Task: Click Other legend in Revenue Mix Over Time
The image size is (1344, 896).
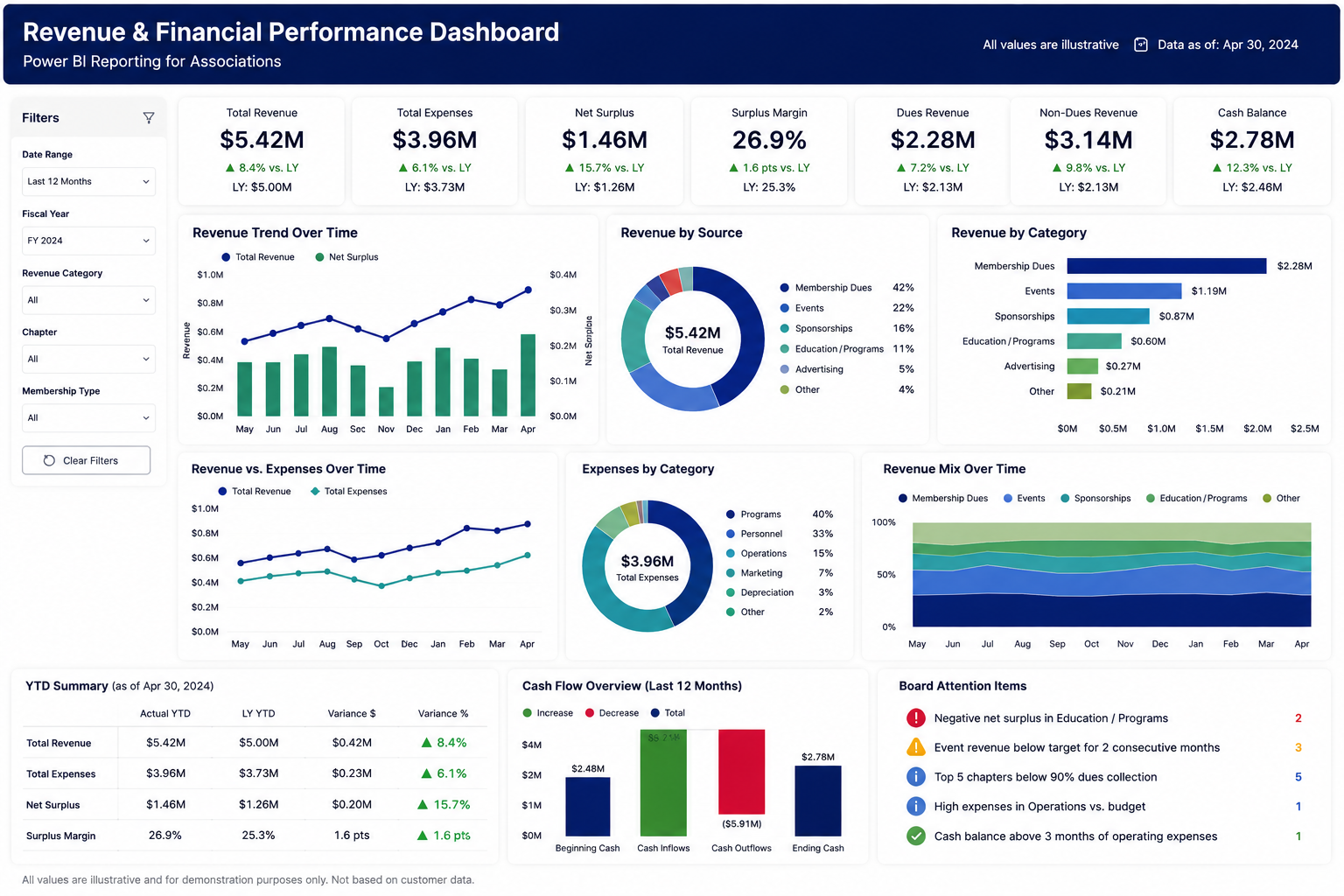Action: point(1281,499)
